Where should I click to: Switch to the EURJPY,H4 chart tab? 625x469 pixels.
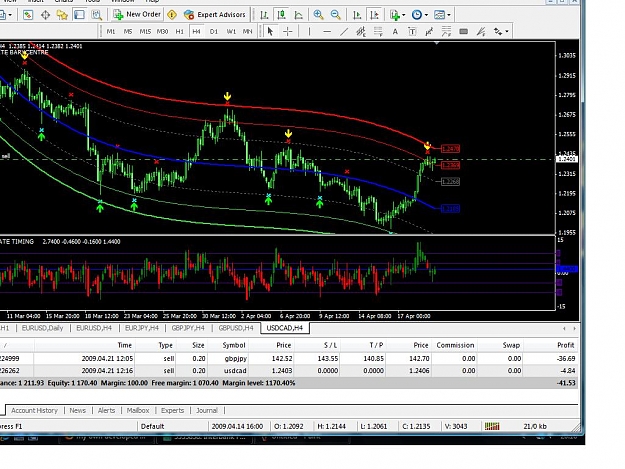click(142, 328)
